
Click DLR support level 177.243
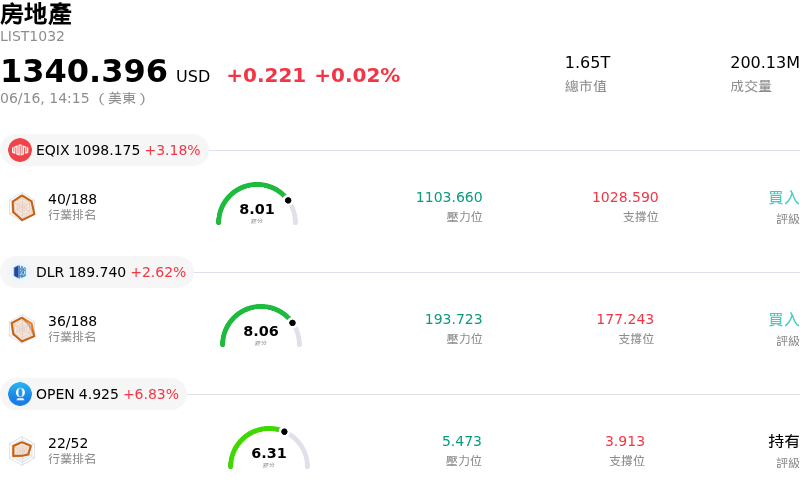point(625,319)
